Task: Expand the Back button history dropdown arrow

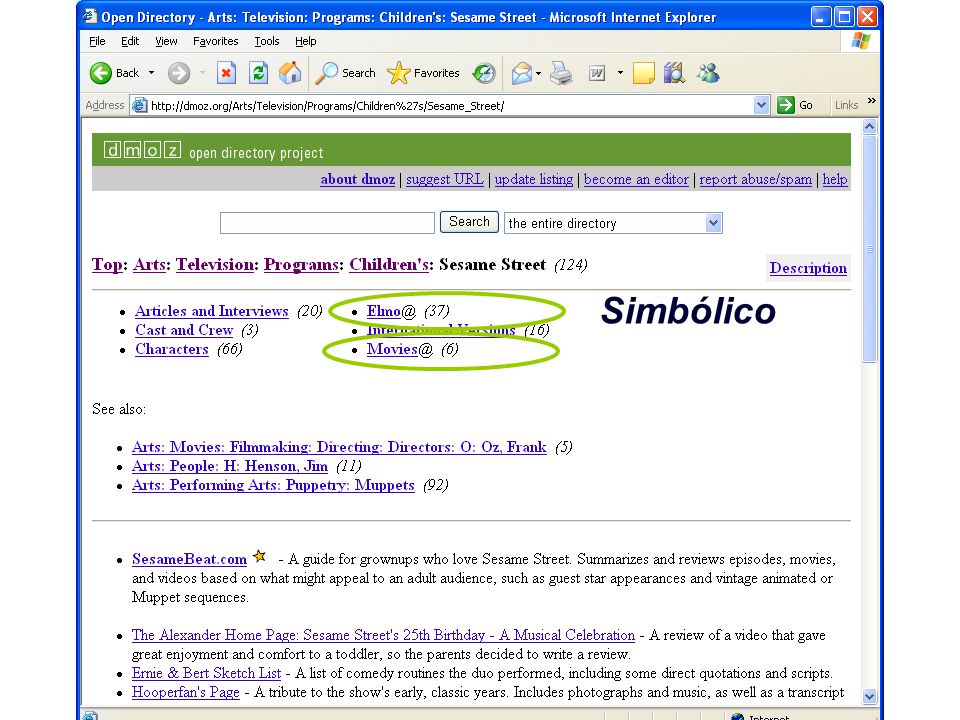Action: pyautogui.click(x=151, y=73)
